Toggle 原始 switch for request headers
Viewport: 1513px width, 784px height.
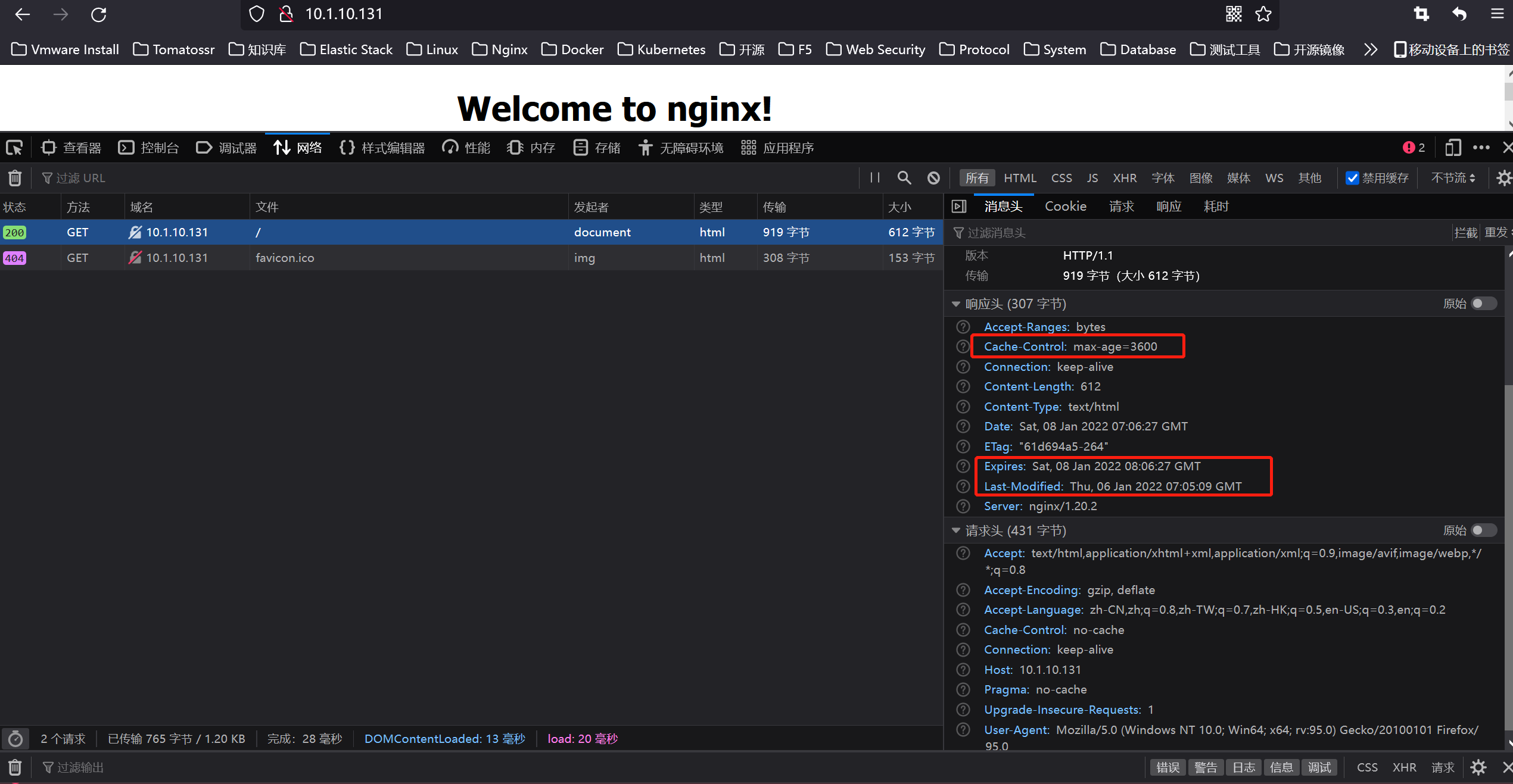1483,530
